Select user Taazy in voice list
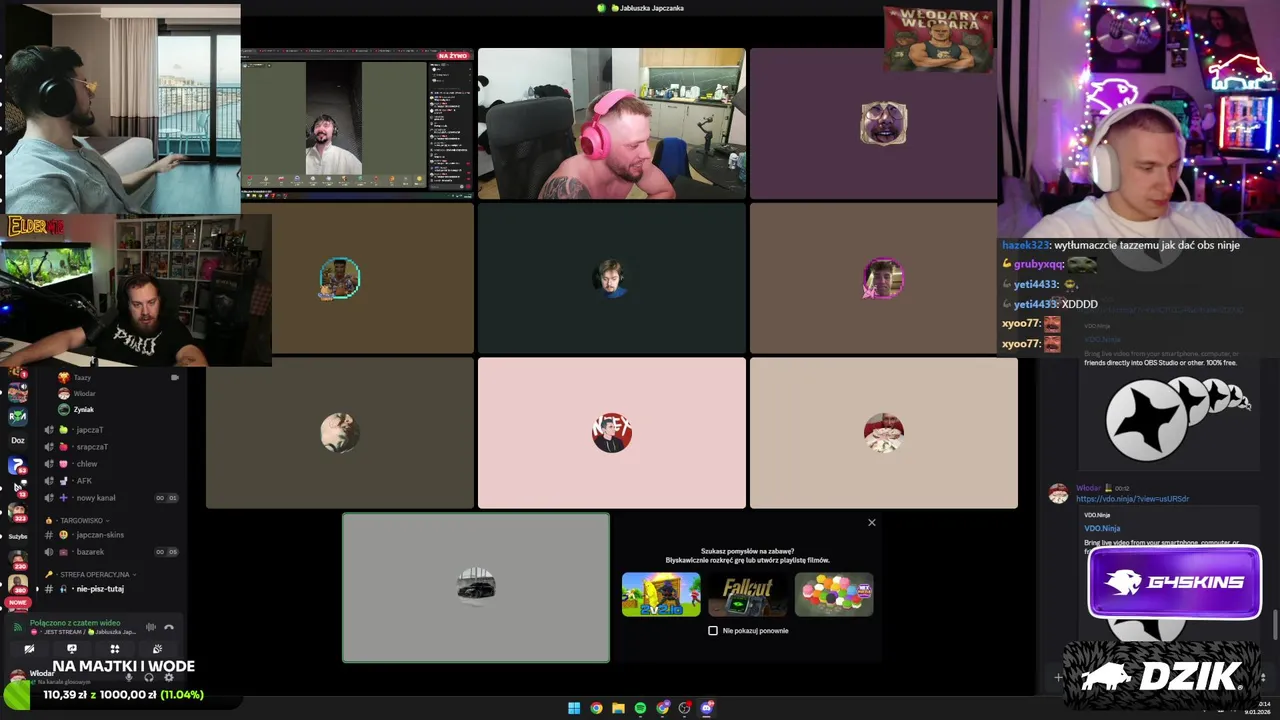The height and width of the screenshot is (720, 1280). tap(82, 378)
